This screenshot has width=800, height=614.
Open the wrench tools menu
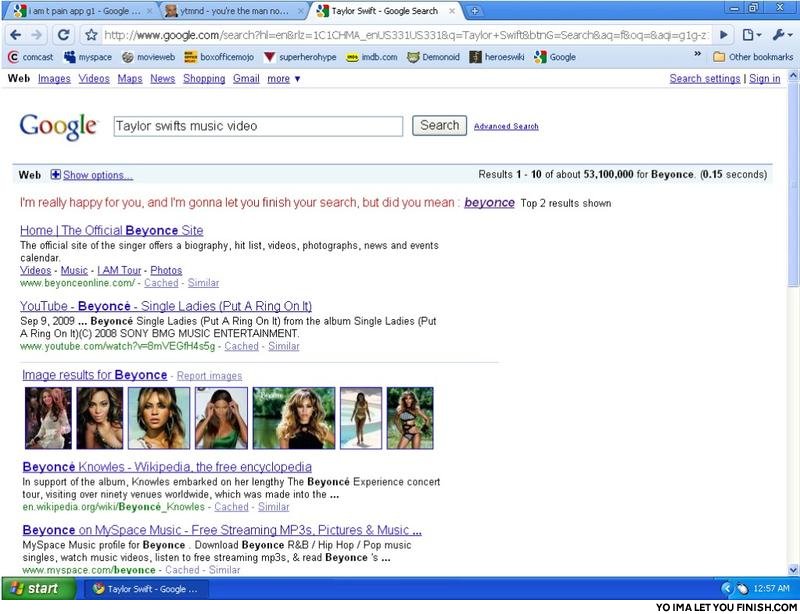coord(782,35)
